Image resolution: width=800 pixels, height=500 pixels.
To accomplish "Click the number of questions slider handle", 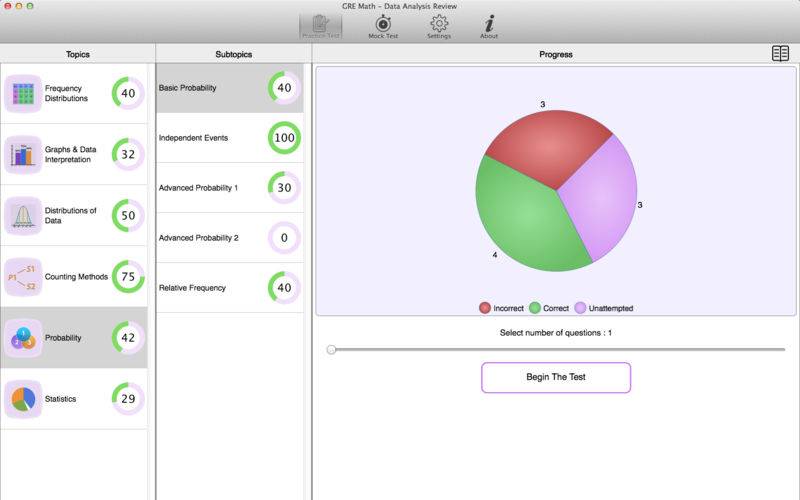I will (x=331, y=349).
